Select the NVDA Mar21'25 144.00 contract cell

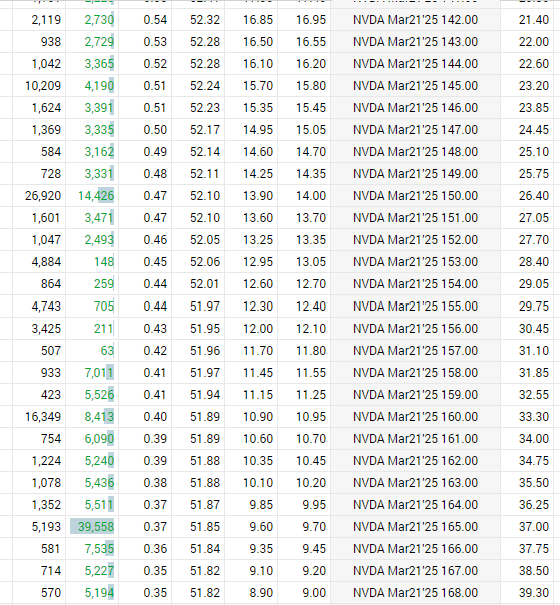pos(415,64)
